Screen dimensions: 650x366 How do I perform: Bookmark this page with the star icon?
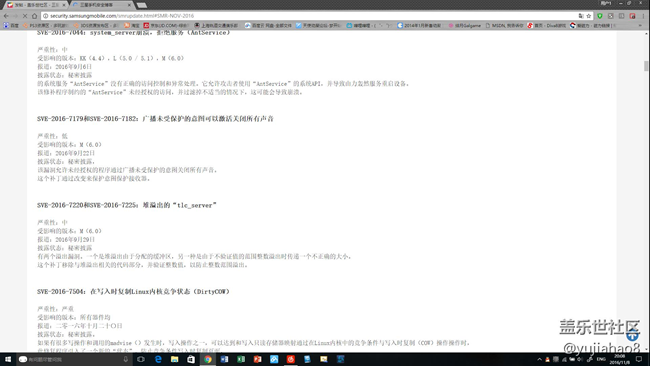tap(589, 16)
